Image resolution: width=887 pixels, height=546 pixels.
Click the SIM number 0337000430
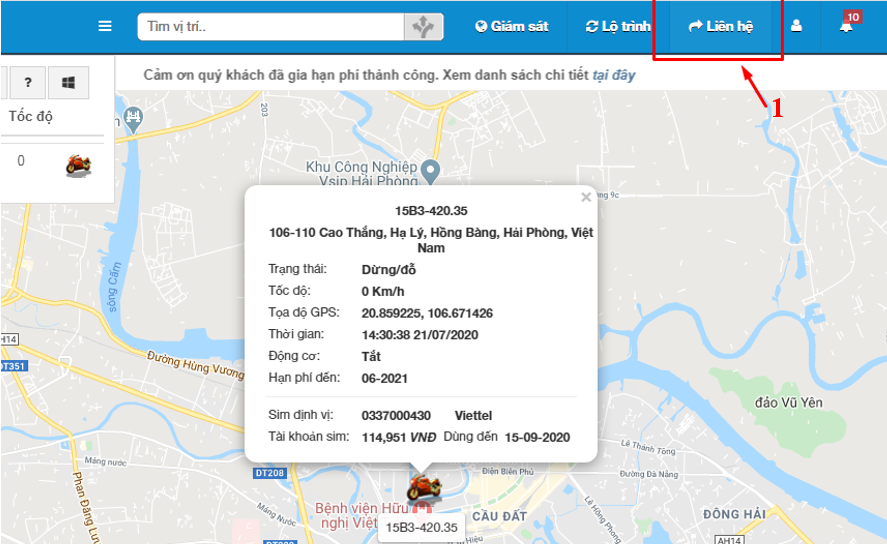(396, 416)
